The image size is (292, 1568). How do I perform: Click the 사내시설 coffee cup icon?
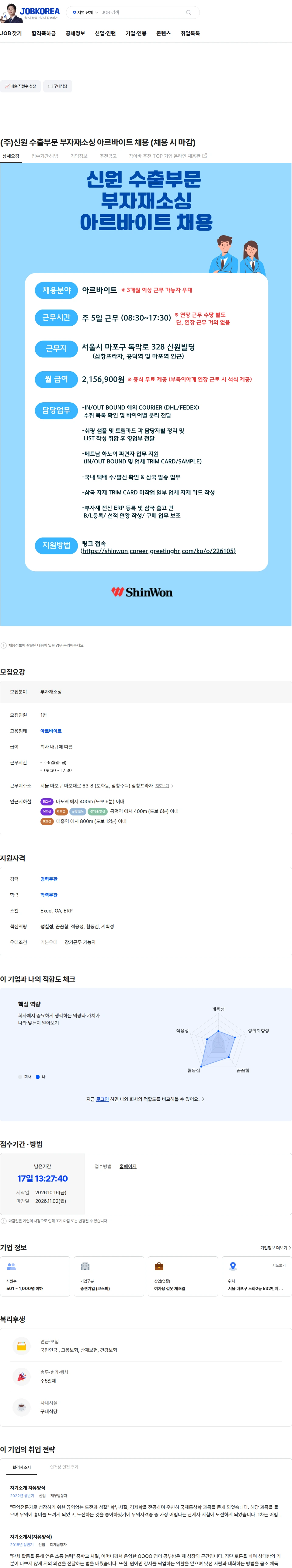(21, 1407)
